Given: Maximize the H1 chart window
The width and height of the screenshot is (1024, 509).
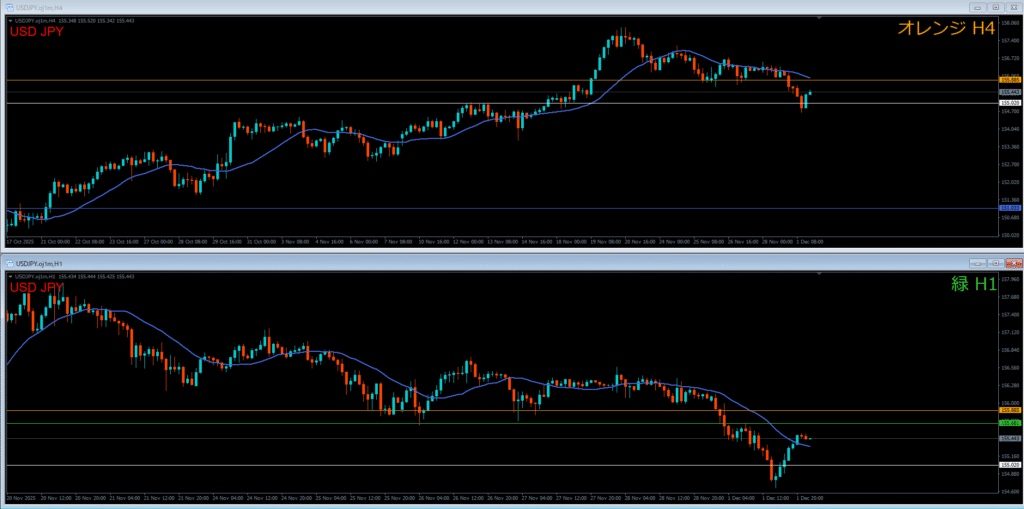Looking at the screenshot, I should point(995,263).
